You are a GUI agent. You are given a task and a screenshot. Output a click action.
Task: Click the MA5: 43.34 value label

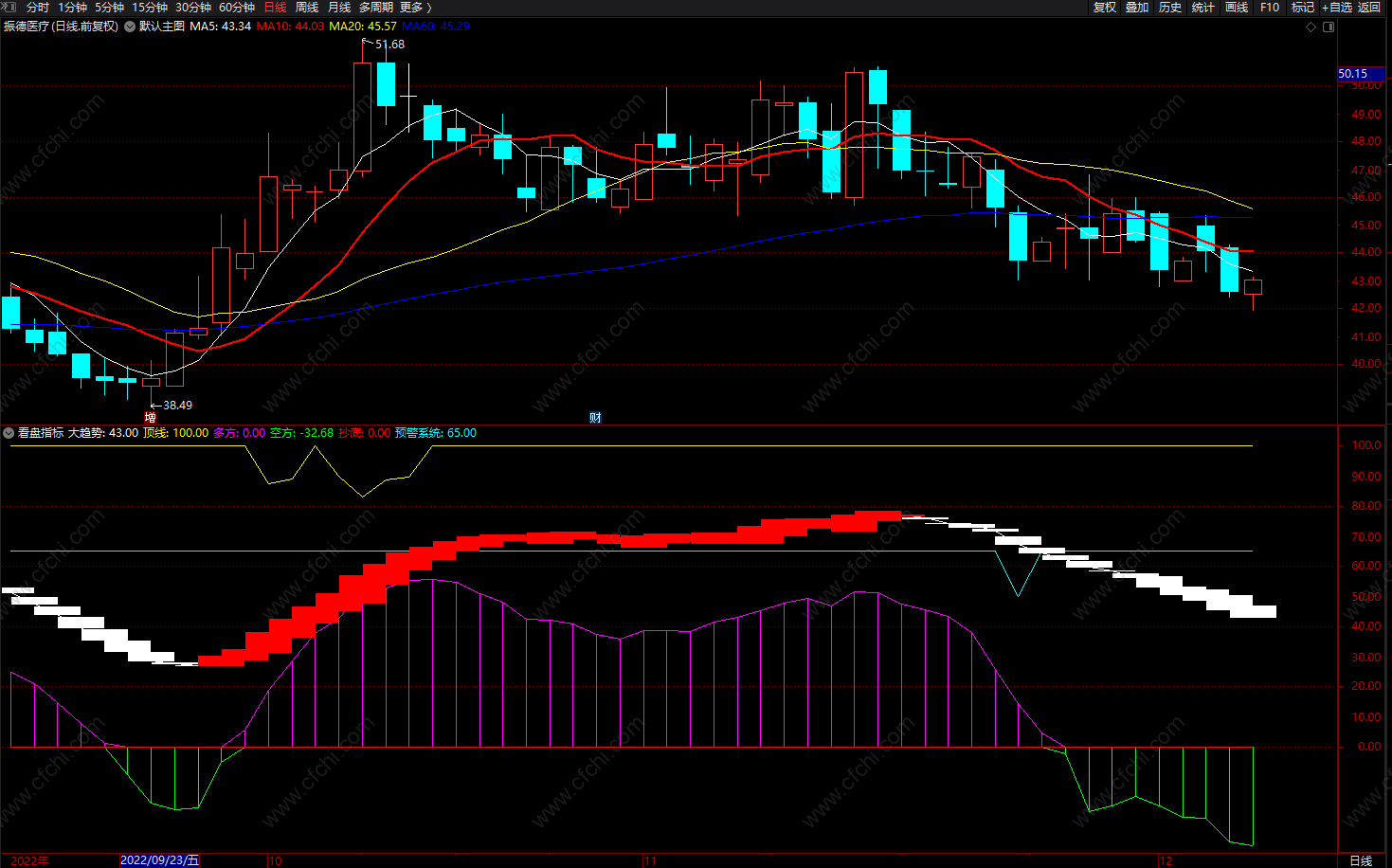220,27
